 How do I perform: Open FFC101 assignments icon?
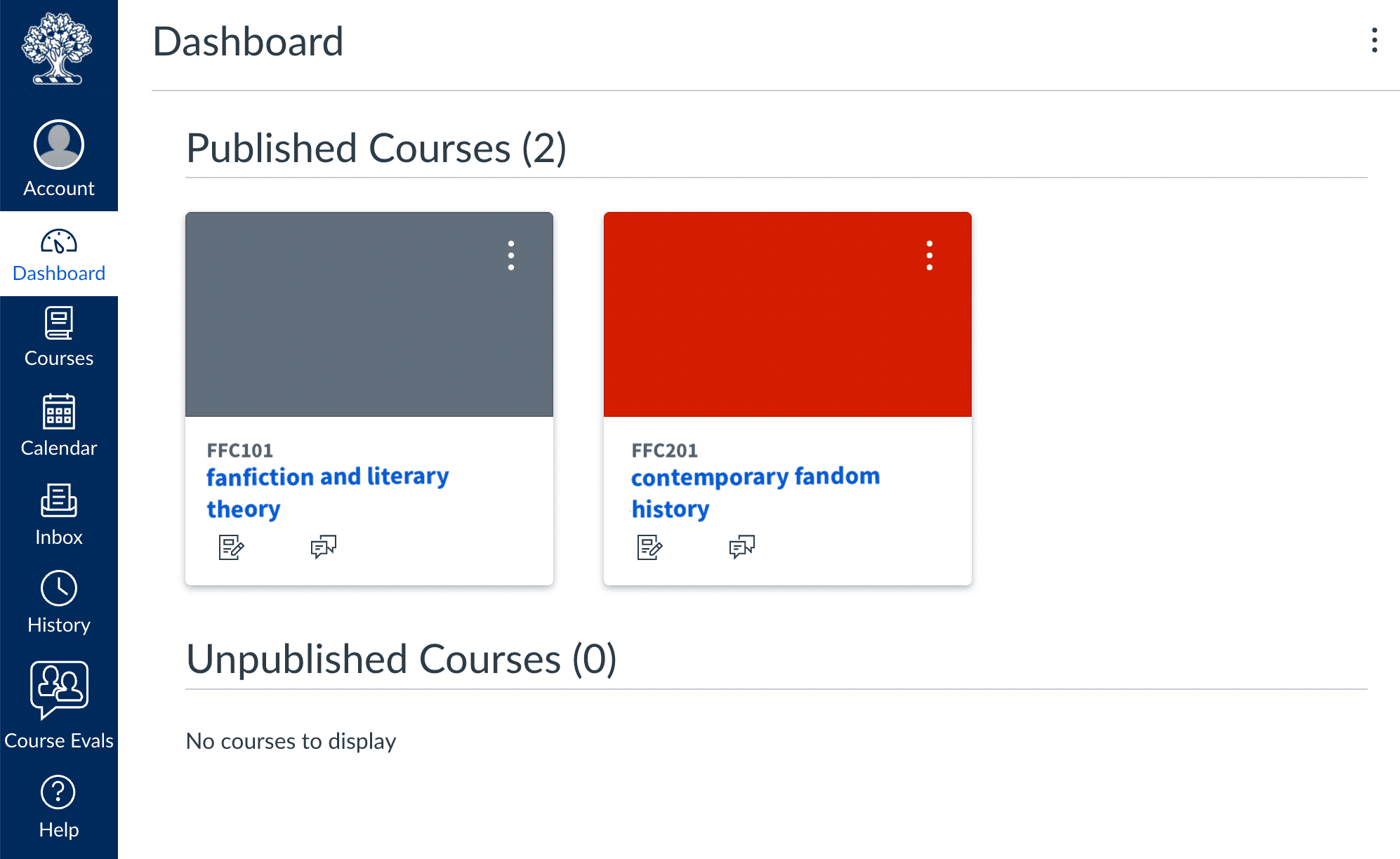coord(231,547)
